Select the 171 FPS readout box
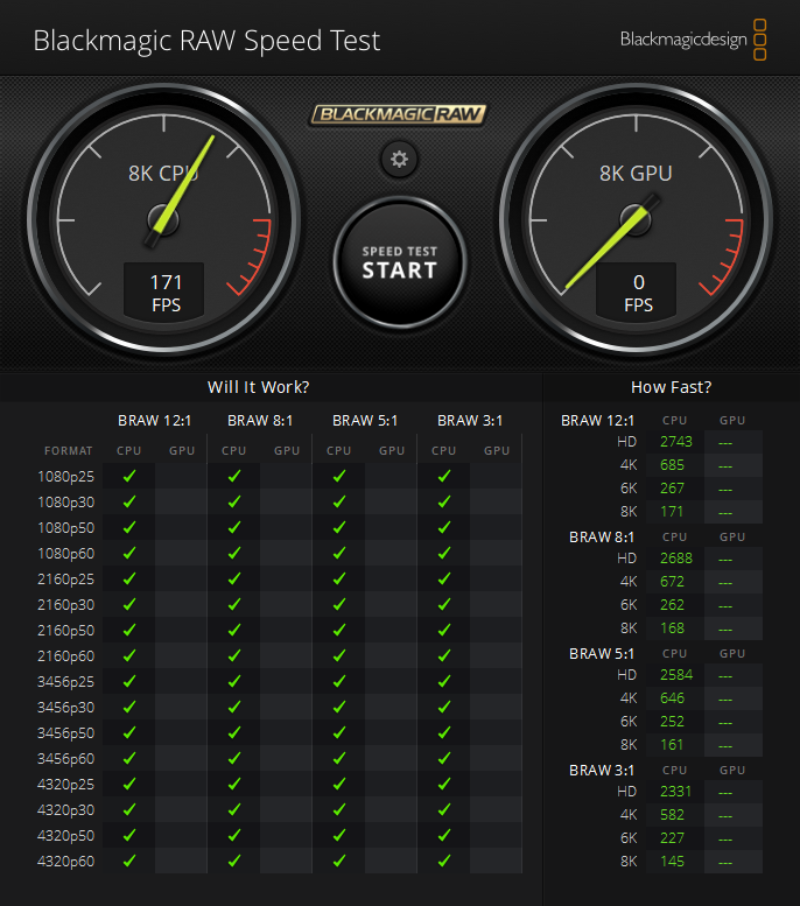Viewport: 800px width, 906px height. [x=165, y=291]
